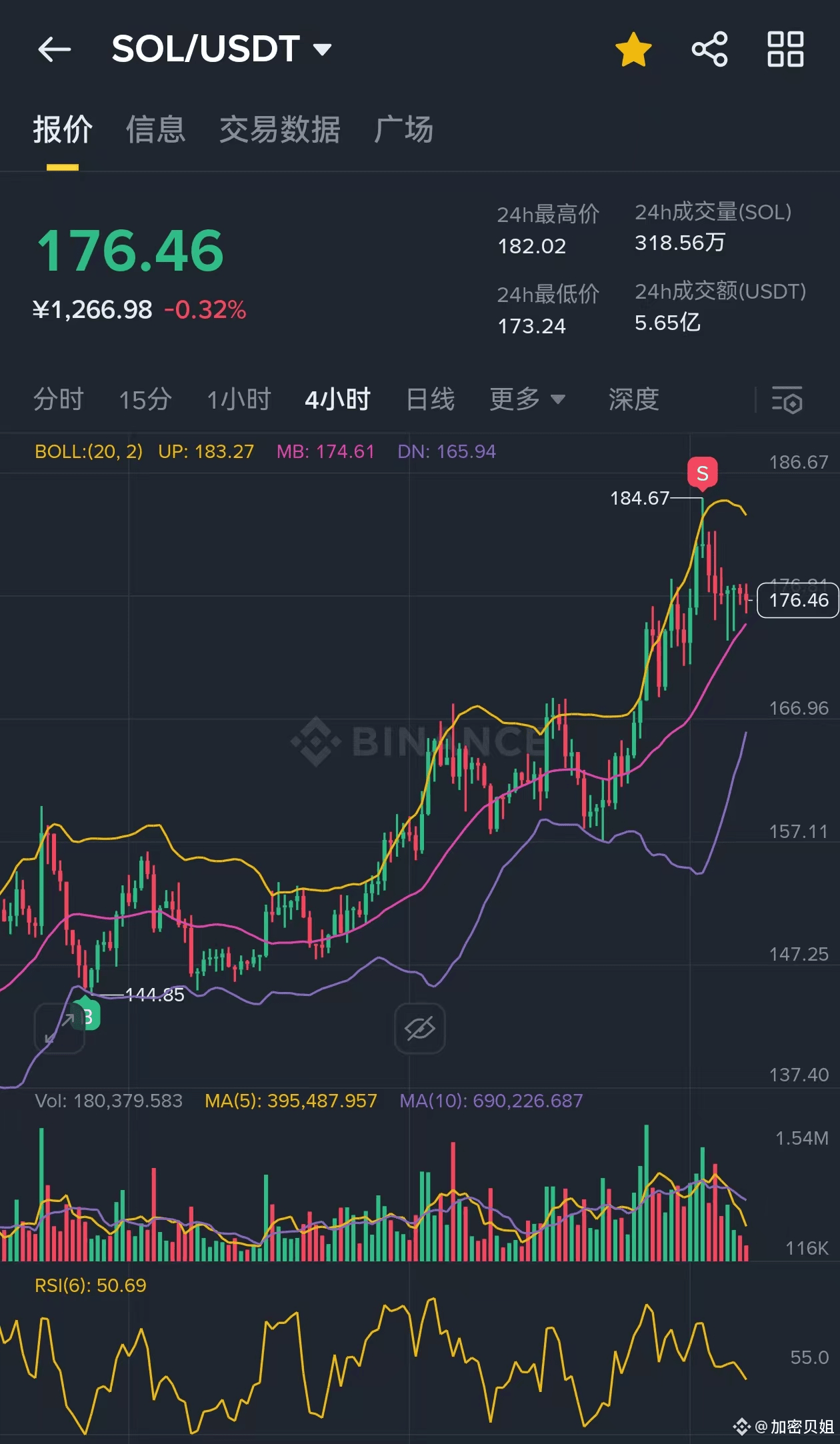Tap the red S sell marker
The image size is (840, 1444).
click(703, 473)
